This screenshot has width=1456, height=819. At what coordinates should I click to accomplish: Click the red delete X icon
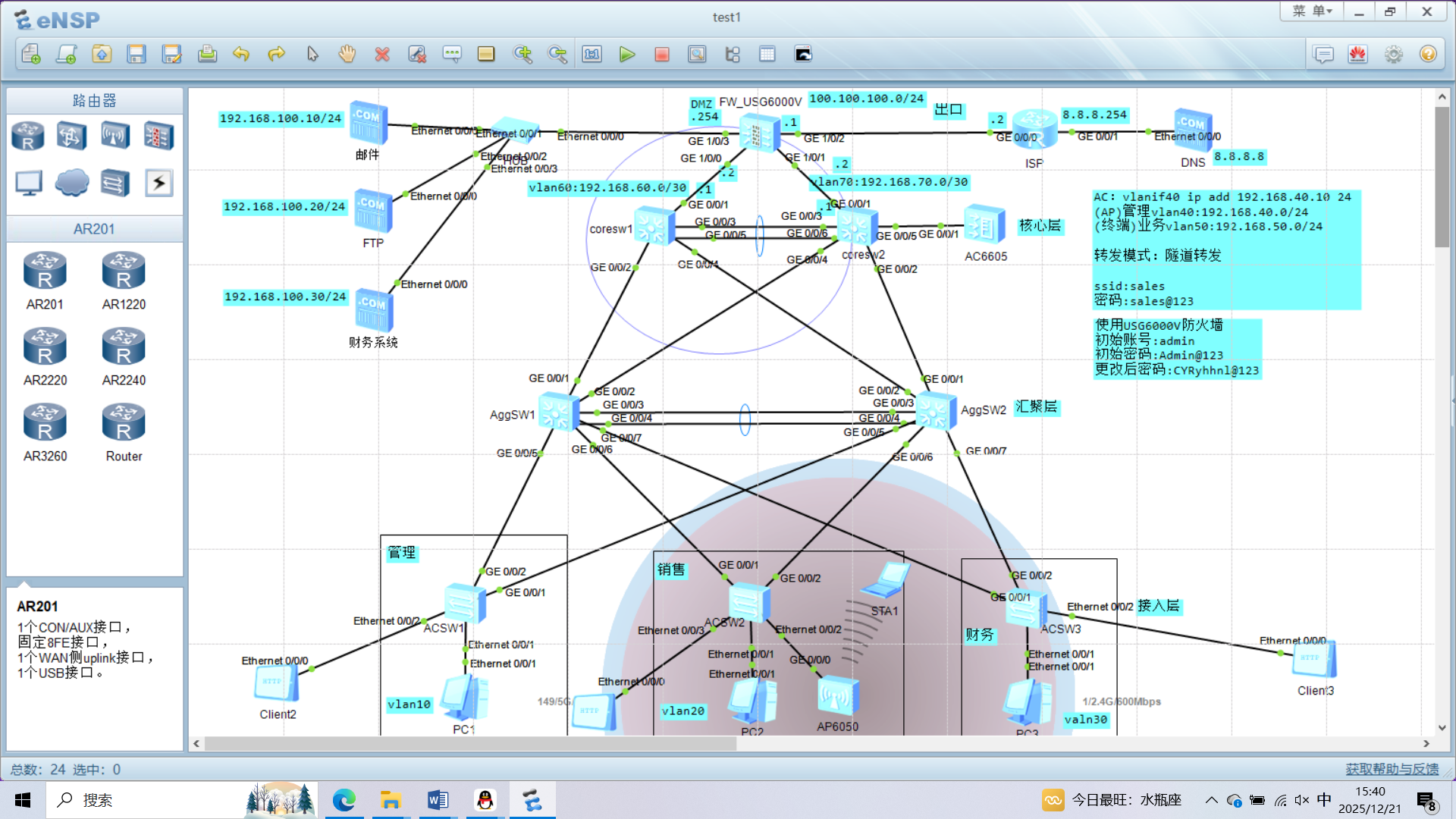coord(382,54)
